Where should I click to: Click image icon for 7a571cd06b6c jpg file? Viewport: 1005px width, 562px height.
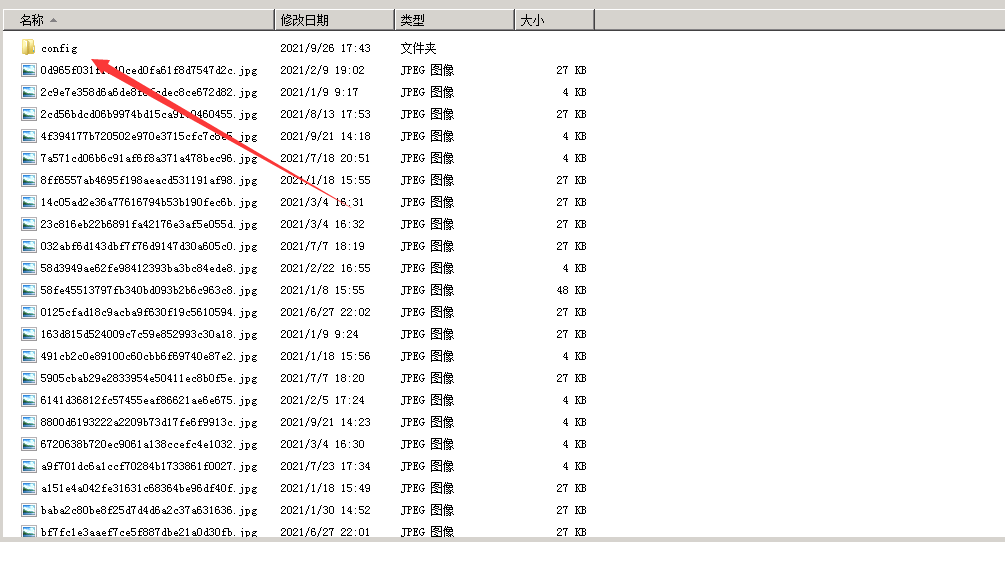(x=29, y=158)
